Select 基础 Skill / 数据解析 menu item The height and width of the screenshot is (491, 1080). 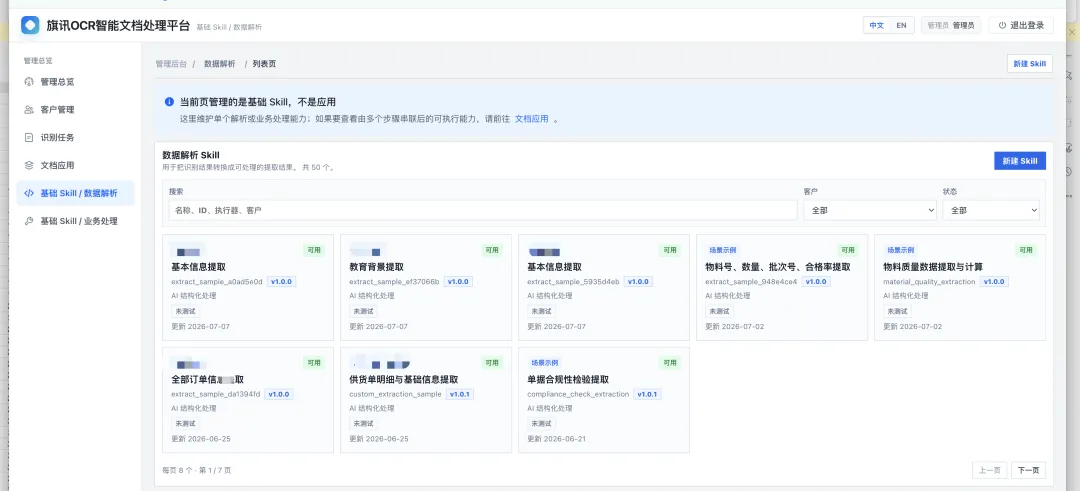coord(75,194)
